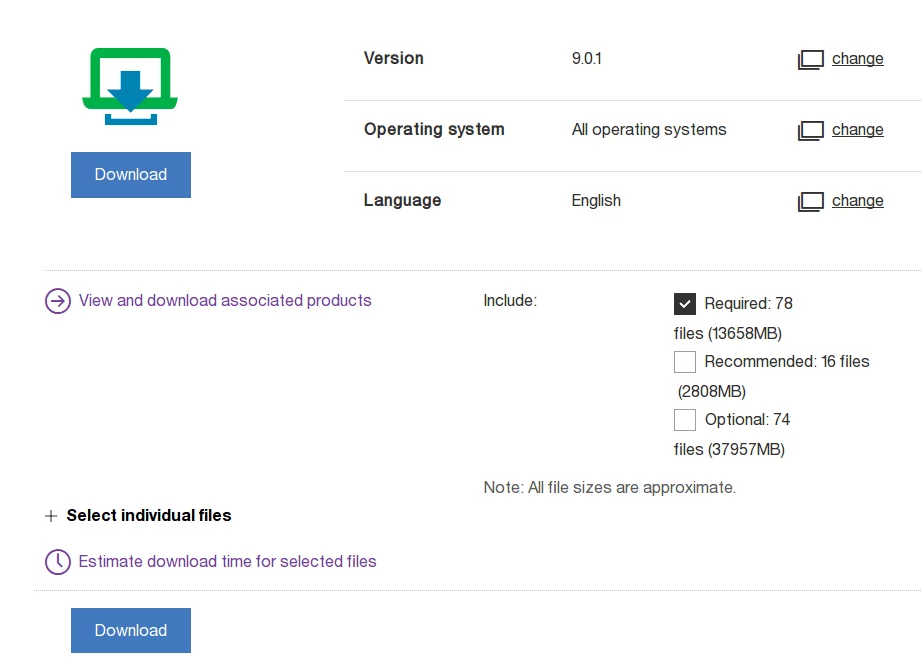Click the Optional: 74 files label text
This screenshot has height=672, width=922.
coord(747,420)
